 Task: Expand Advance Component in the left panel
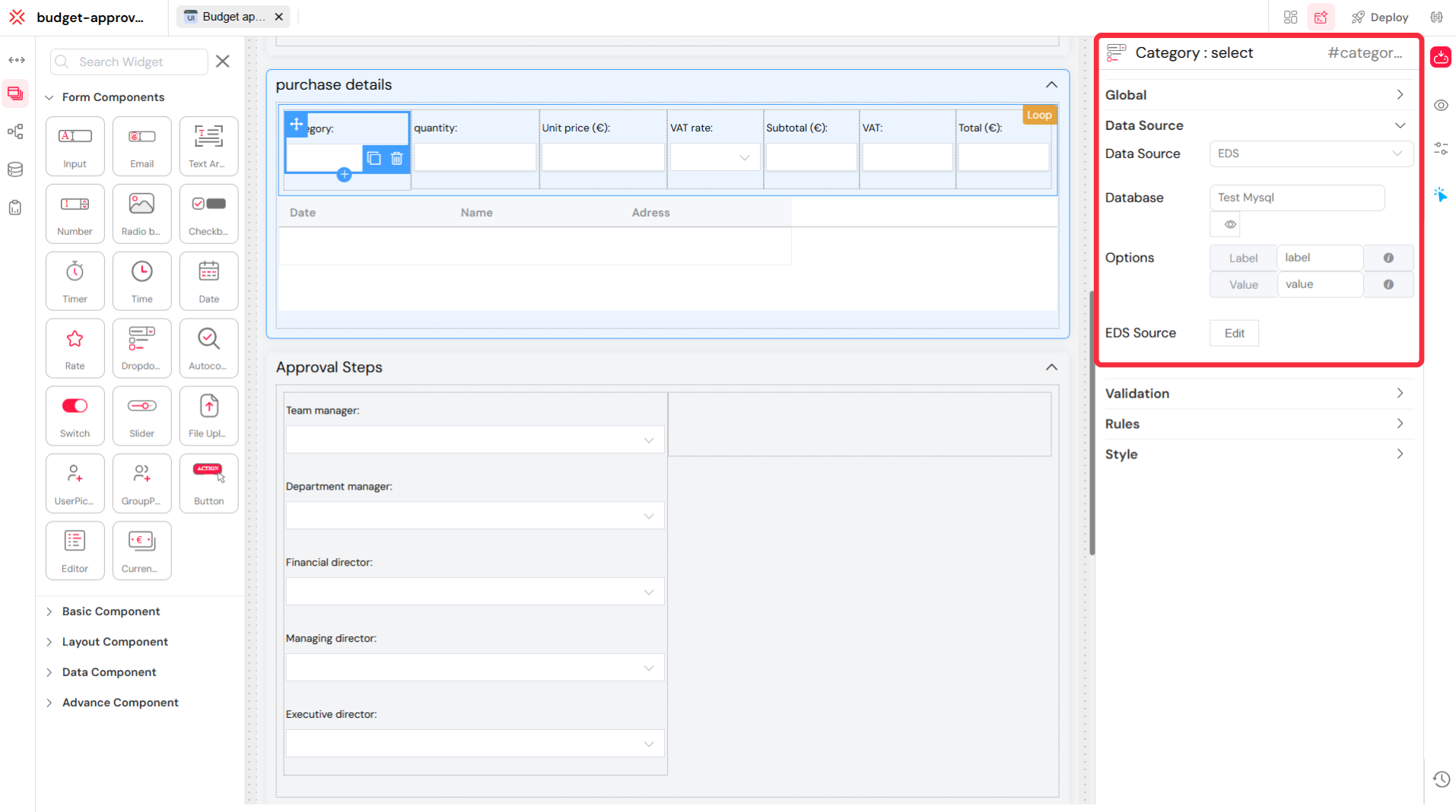click(x=120, y=702)
